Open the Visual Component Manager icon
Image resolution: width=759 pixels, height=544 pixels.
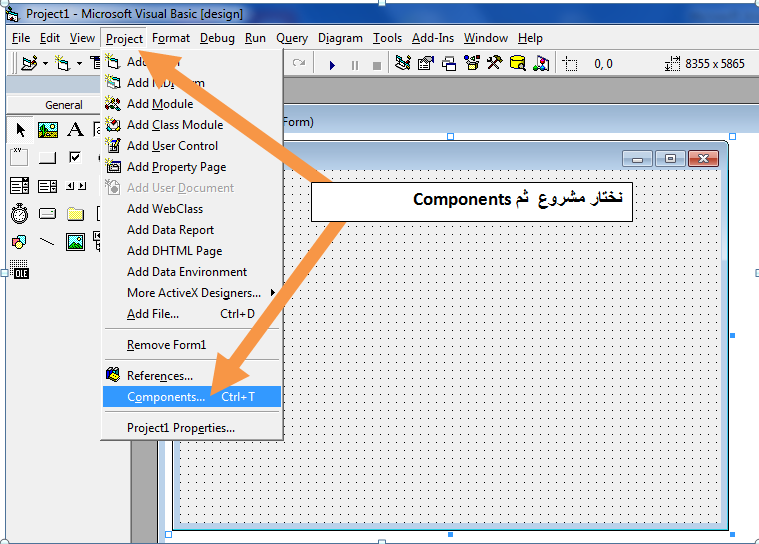click(x=541, y=63)
